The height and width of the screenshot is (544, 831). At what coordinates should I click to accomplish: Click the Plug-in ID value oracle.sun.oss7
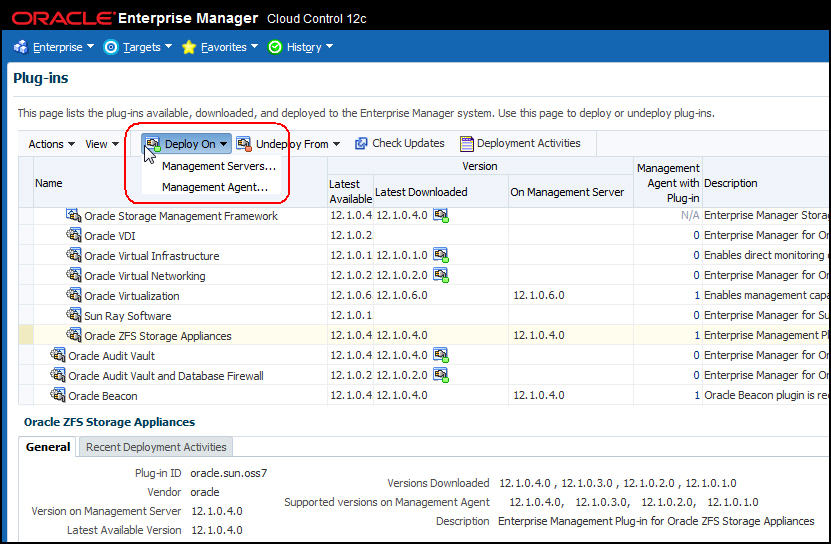click(x=228, y=473)
